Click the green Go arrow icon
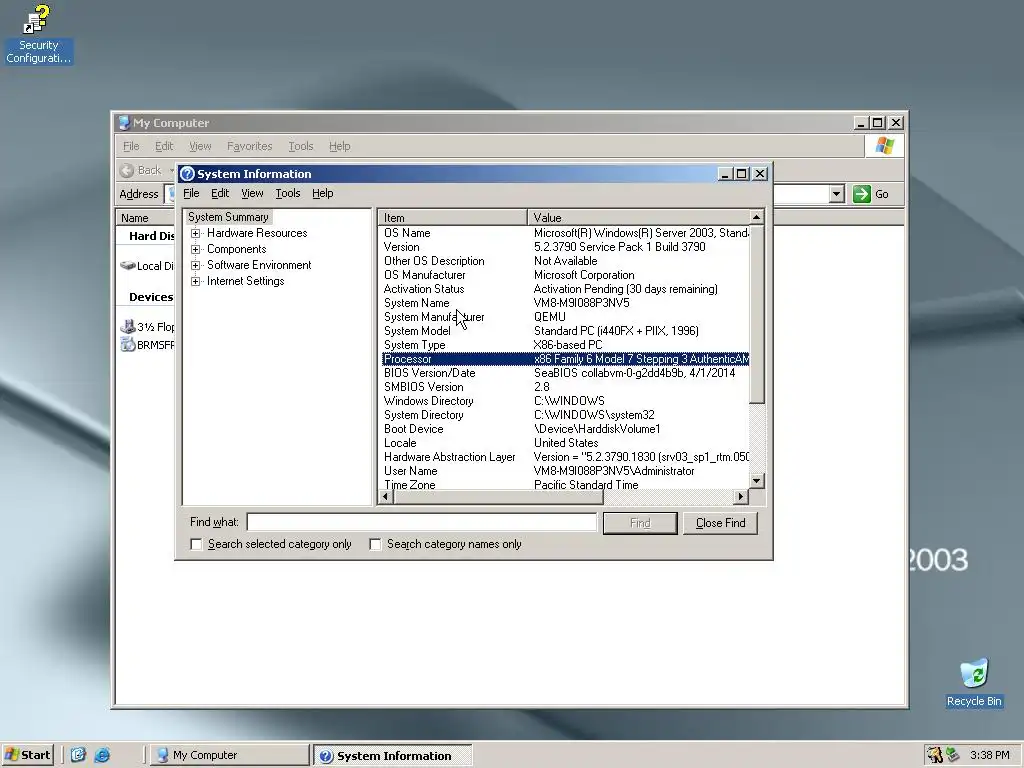 [x=861, y=194]
